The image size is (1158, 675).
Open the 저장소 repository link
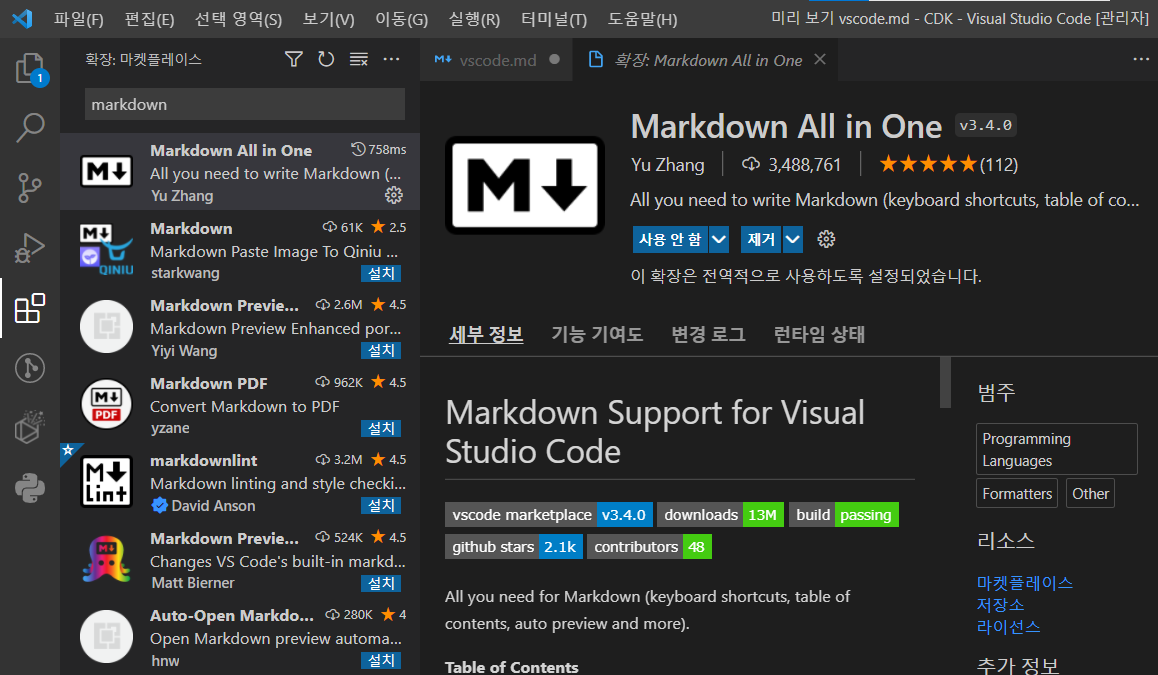(1000, 605)
